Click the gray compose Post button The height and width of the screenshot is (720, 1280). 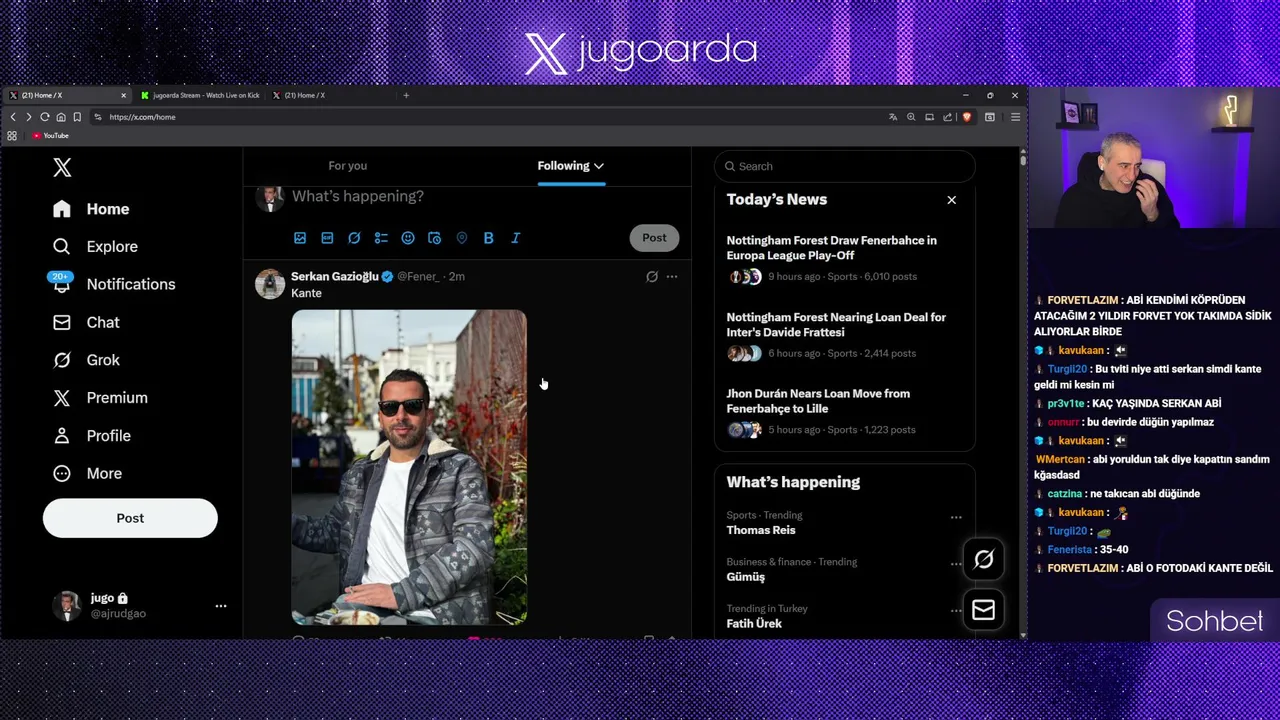tap(654, 238)
